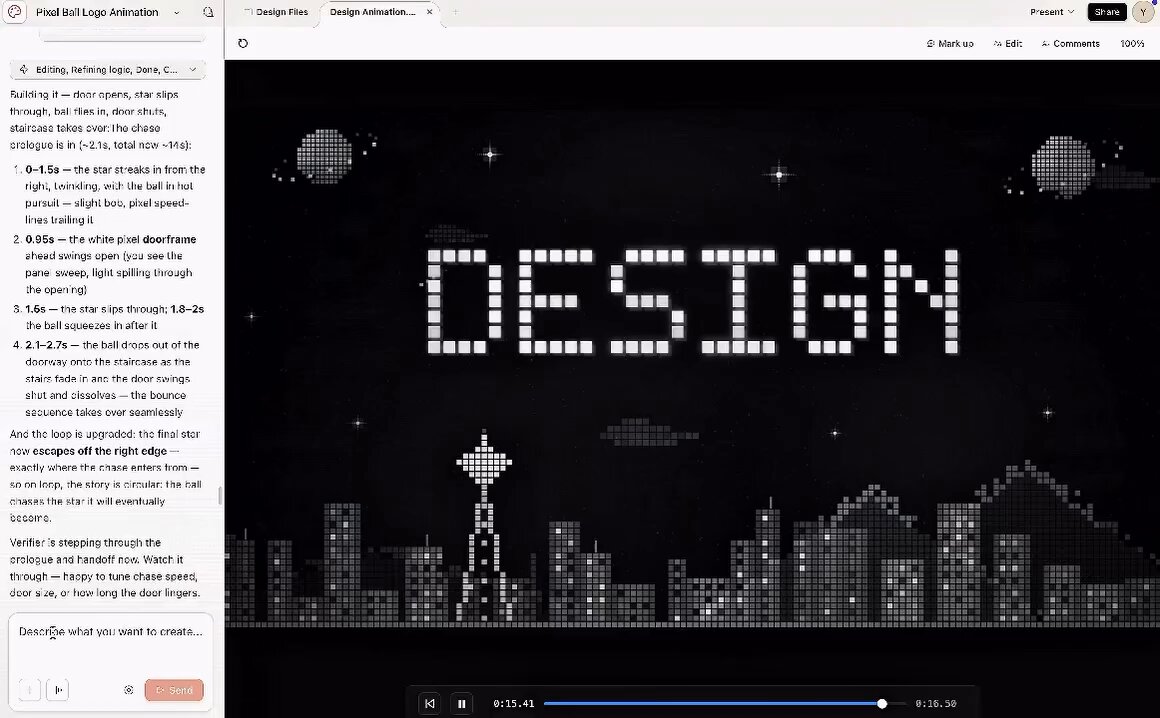Open the palette app logo icon
Image resolution: width=1160 pixels, height=718 pixels.
pyautogui.click(x=15, y=12)
